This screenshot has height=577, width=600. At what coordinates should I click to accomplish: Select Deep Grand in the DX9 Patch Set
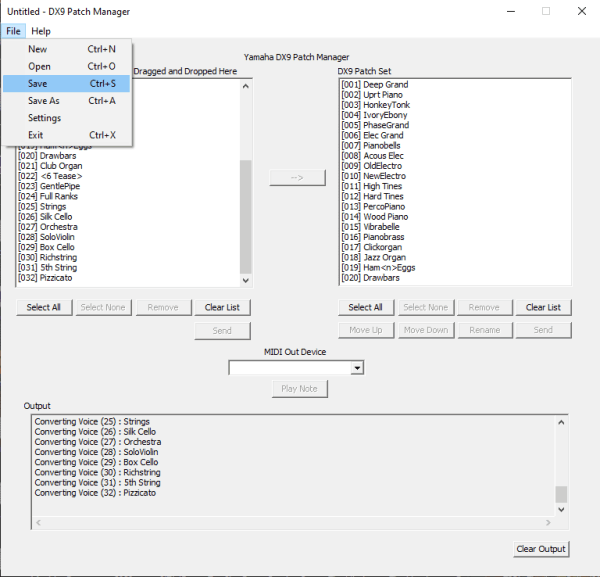tap(374, 85)
